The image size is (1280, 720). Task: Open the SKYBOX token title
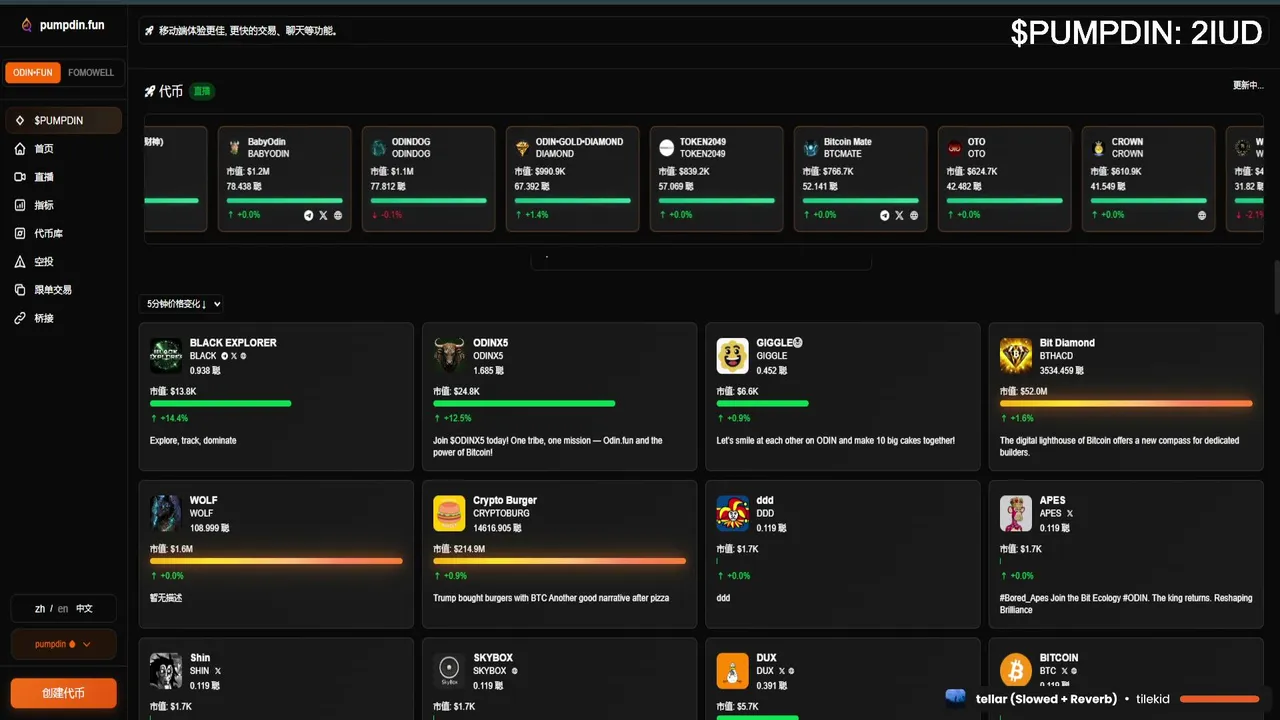(x=492, y=658)
